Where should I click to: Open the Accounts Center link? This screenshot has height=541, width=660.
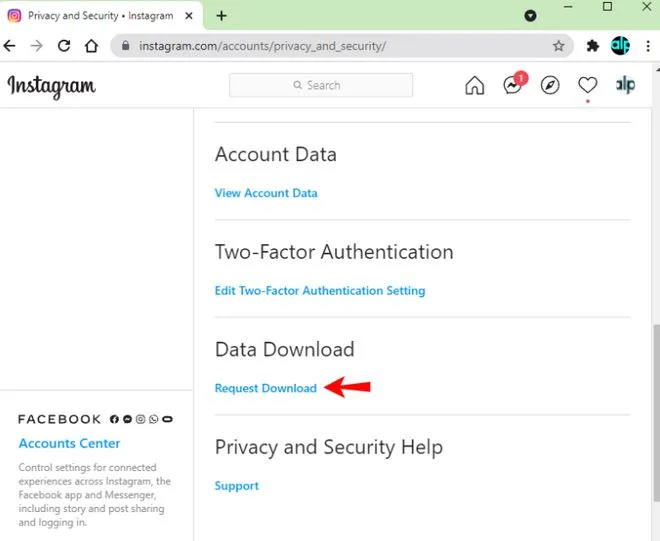69,443
